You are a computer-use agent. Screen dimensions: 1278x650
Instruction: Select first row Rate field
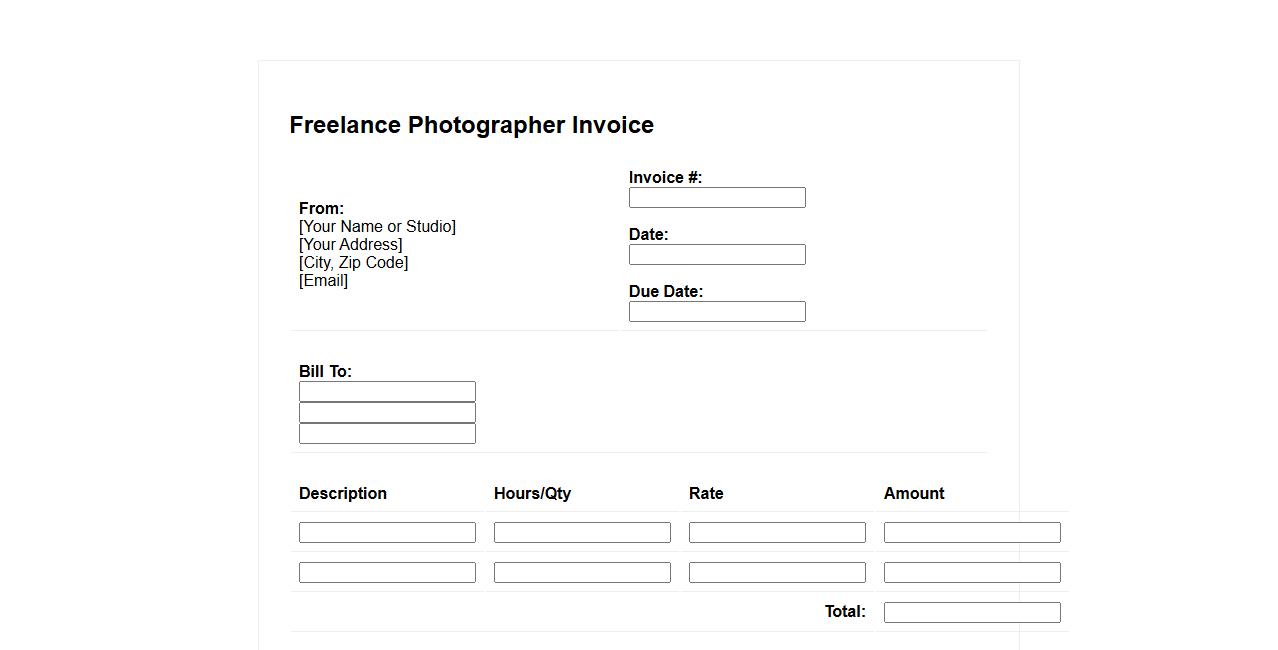tap(777, 533)
